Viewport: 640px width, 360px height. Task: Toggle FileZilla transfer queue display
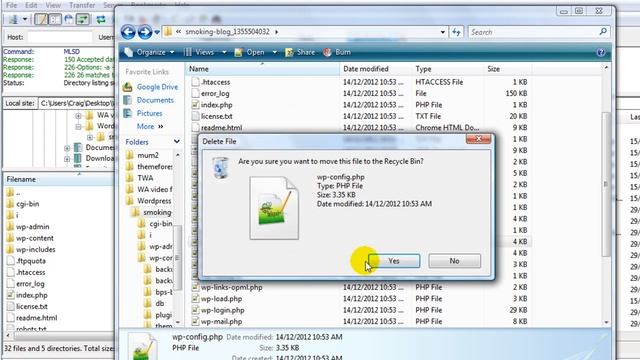tap(83, 19)
